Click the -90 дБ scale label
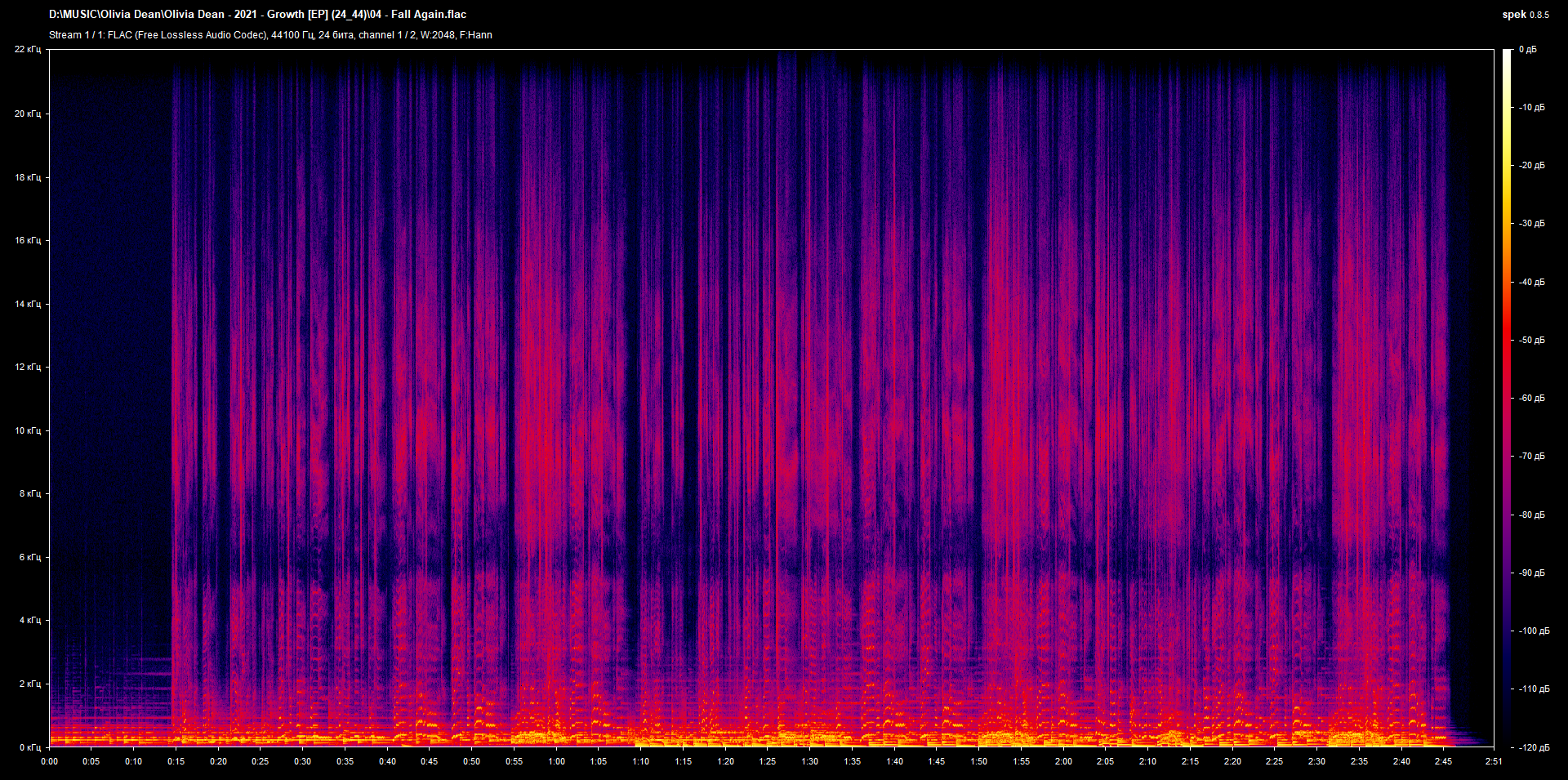This screenshot has height=780, width=1568. pyautogui.click(x=1532, y=573)
